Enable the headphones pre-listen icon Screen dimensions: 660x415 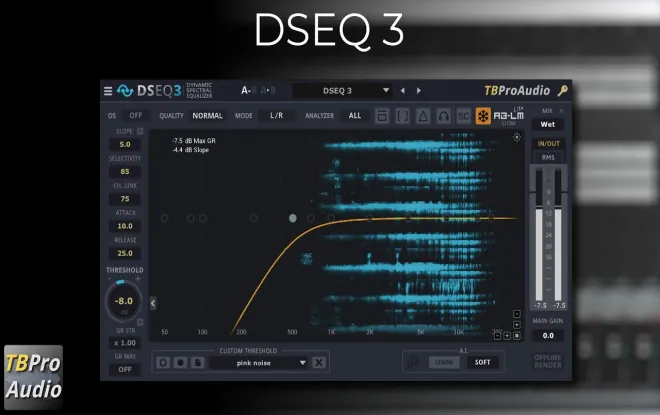[x=443, y=116]
